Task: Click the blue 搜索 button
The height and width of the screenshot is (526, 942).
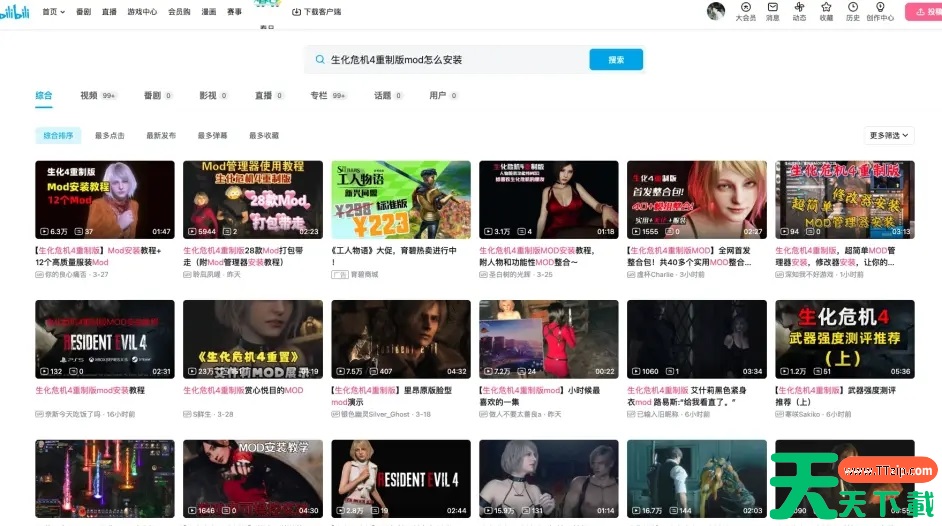Action: coord(616,59)
